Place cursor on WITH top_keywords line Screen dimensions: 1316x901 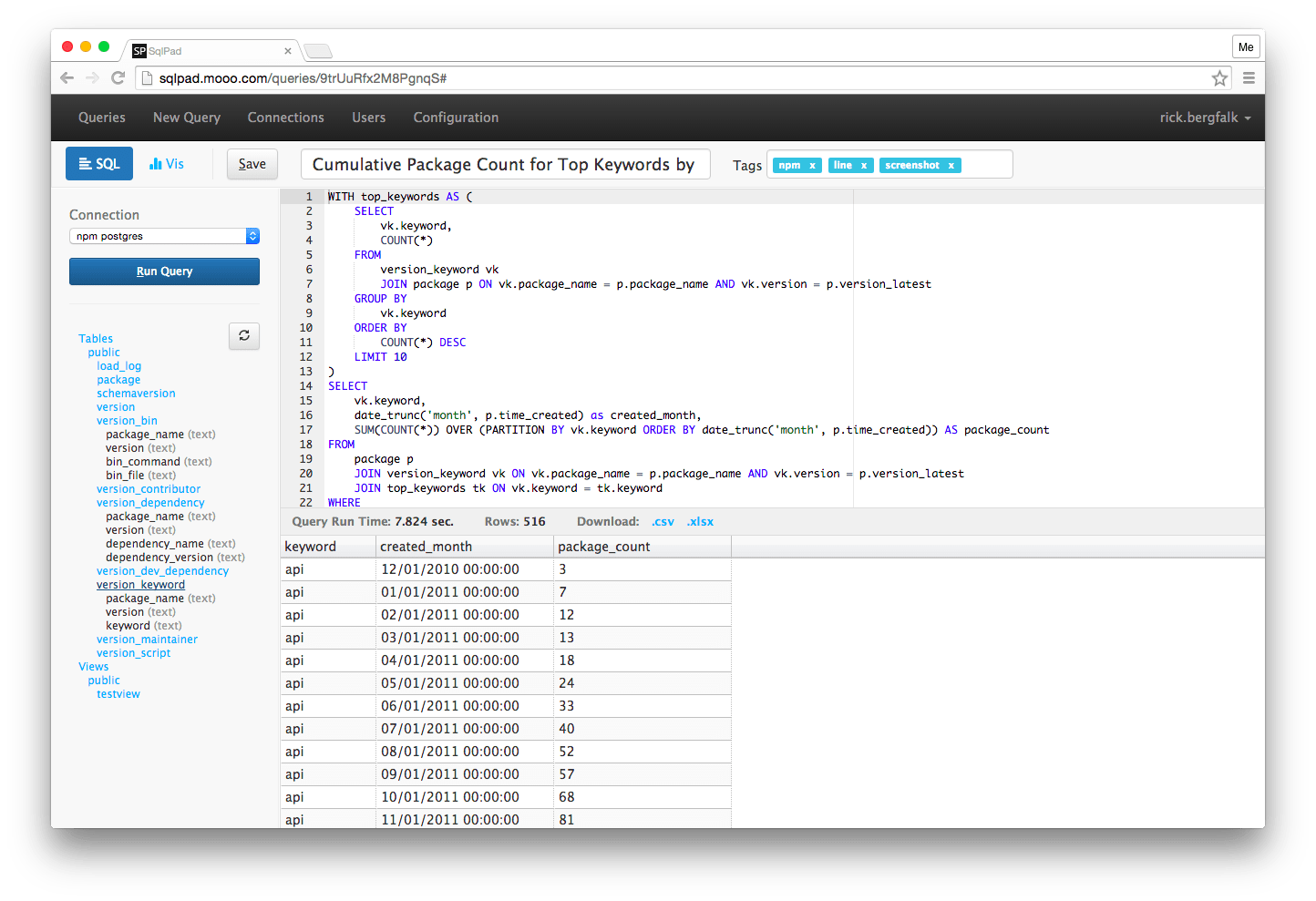pyautogui.click(x=400, y=197)
